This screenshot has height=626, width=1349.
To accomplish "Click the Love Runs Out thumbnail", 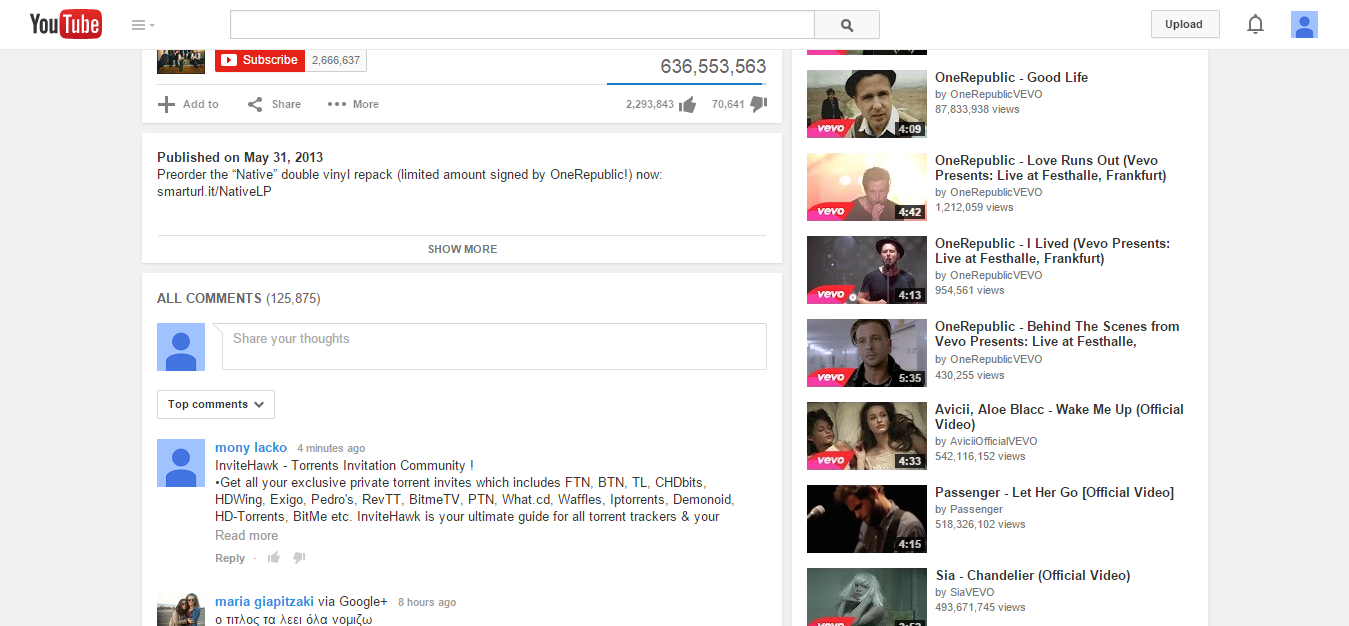I will (867, 187).
